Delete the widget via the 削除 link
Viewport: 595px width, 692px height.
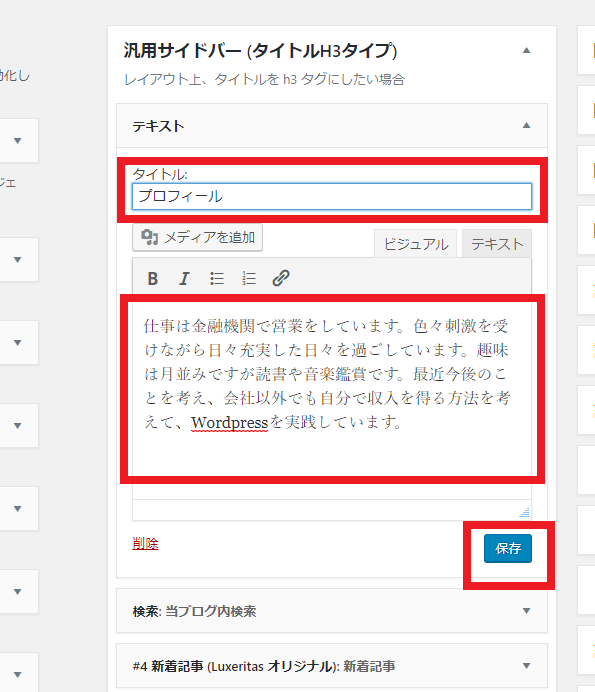pyautogui.click(x=145, y=543)
